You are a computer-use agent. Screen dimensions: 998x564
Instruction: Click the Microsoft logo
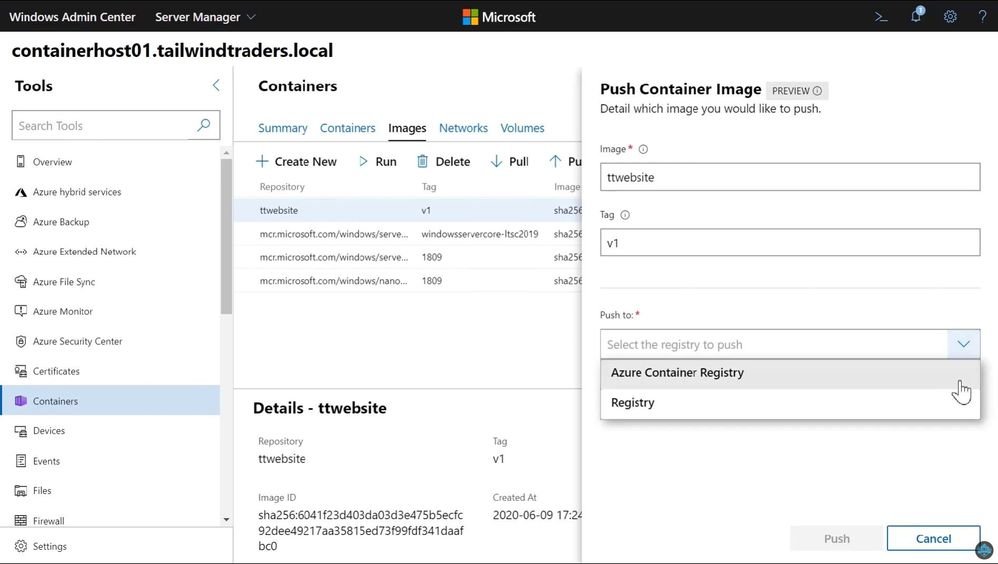coord(500,17)
